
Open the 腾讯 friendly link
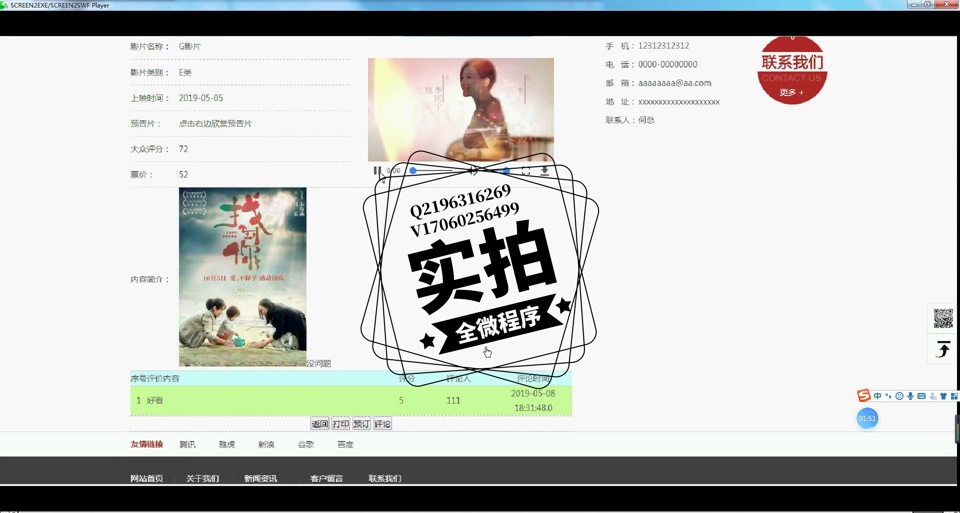[187, 444]
